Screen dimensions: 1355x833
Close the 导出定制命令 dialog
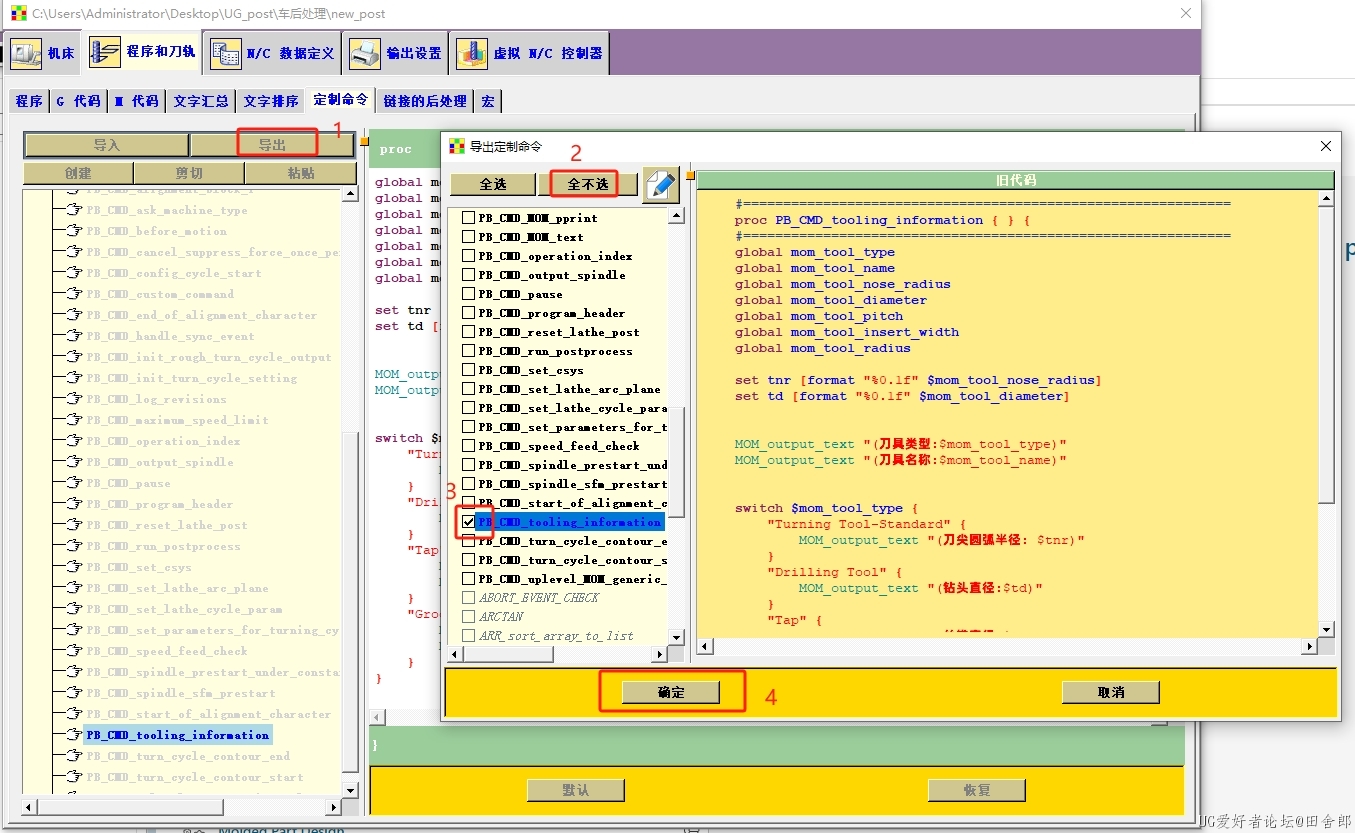tap(1326, 146)
